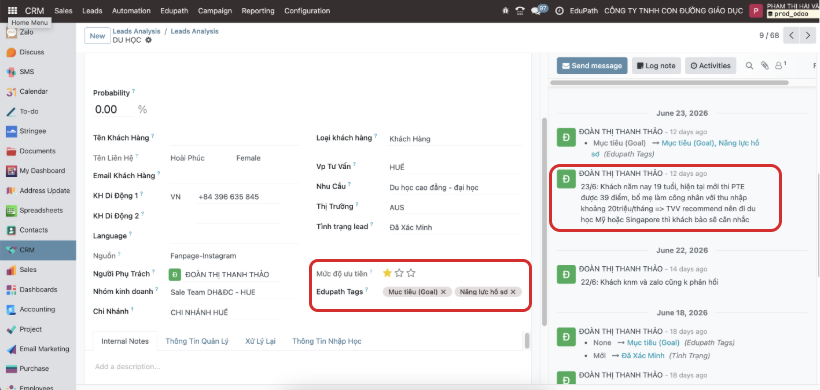Viewport: 820px width, 390px height.
Task: Switch to Thông Tin Nhập Học tab
Action: point(327,341)
